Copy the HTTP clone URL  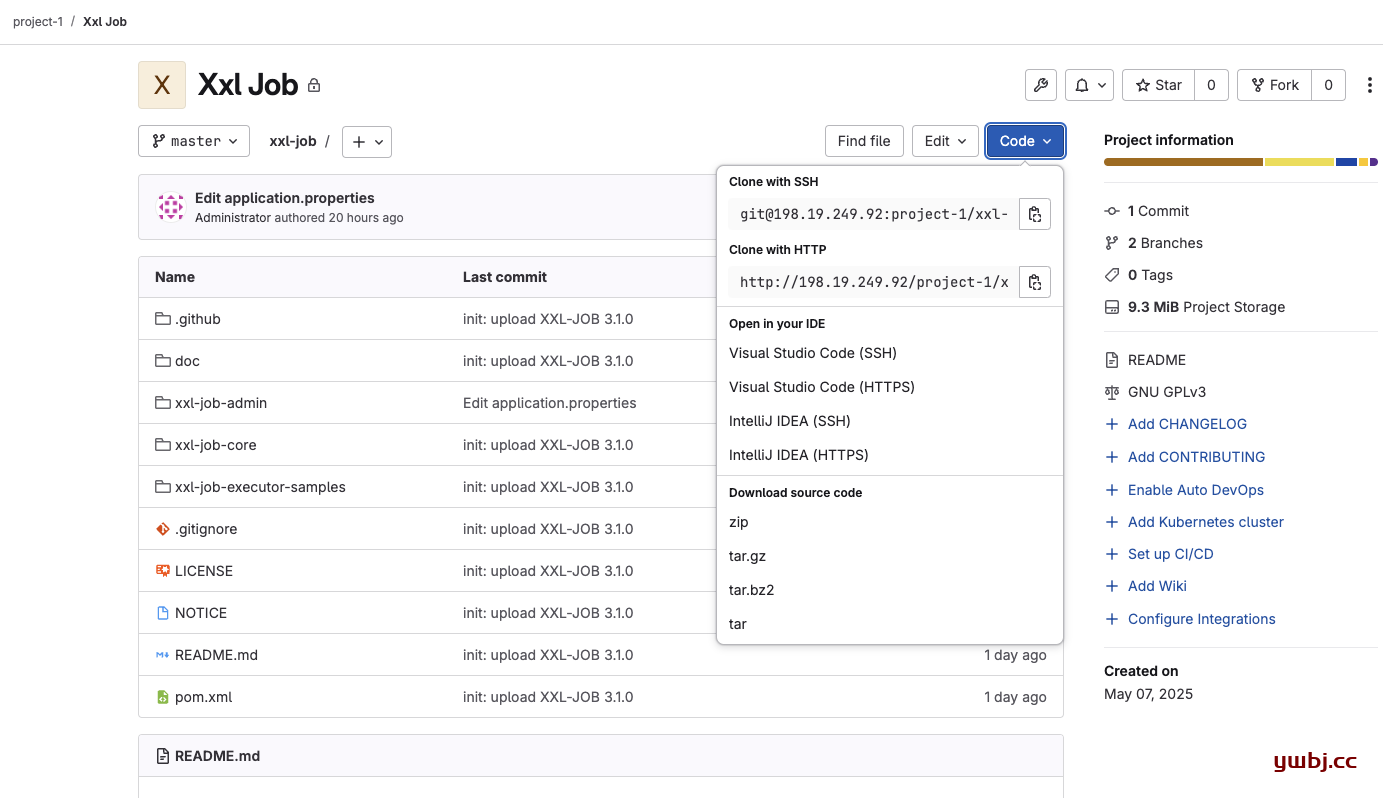[1035, 282]
